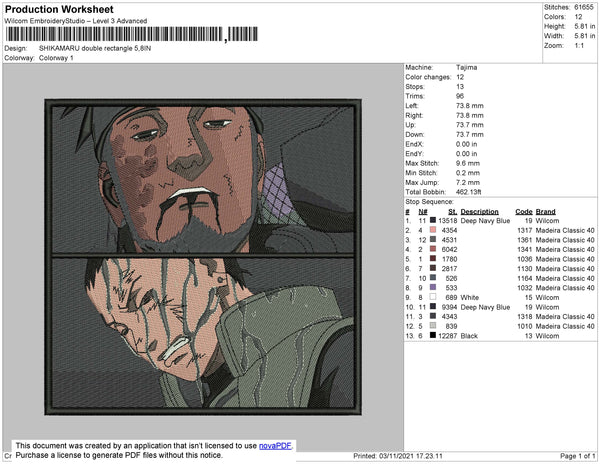Select the light gray swatch with 839 stitches
Screen dimensions: 600x464
pos(433,326)
